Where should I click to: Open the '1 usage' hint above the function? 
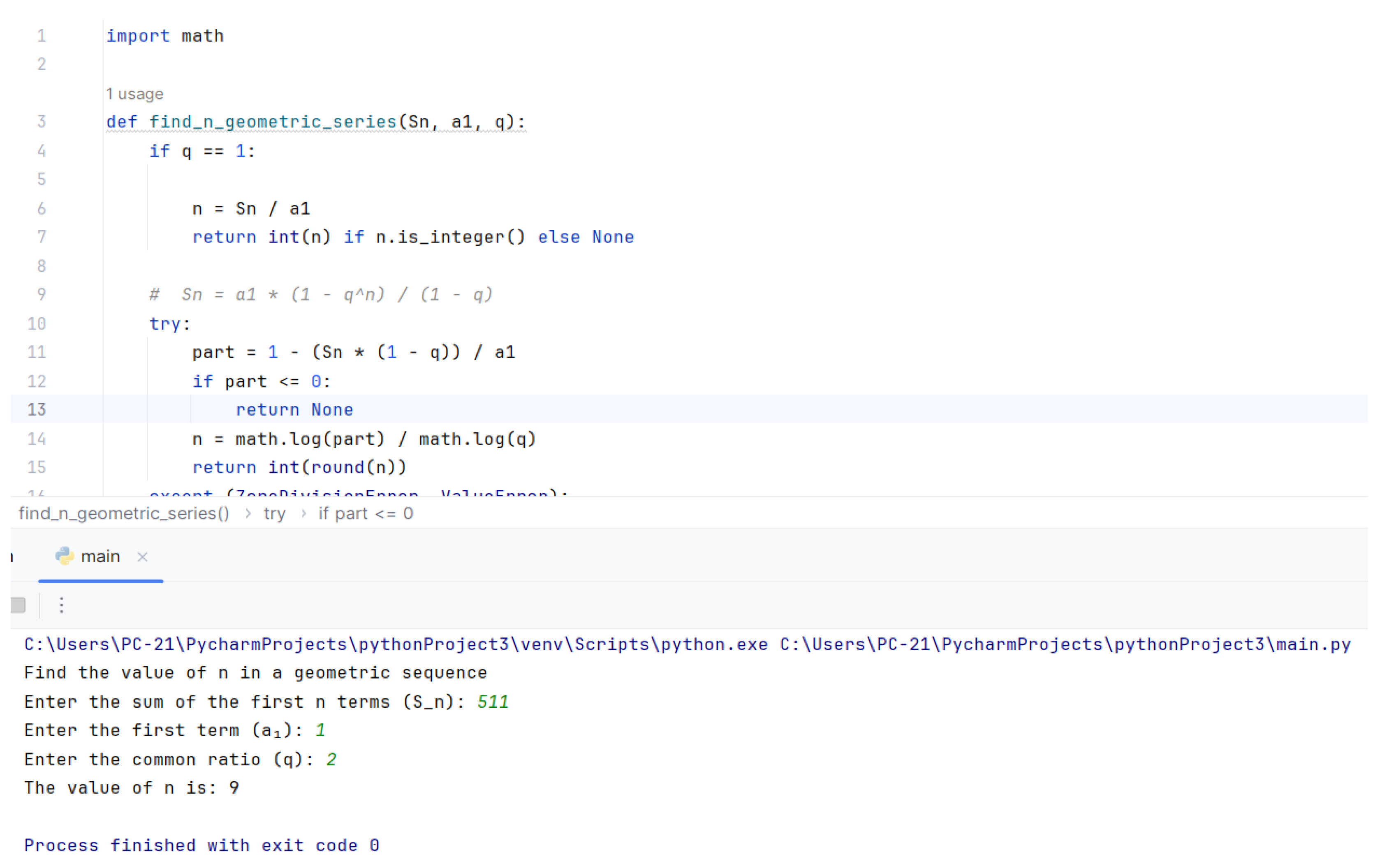[135, 94]
